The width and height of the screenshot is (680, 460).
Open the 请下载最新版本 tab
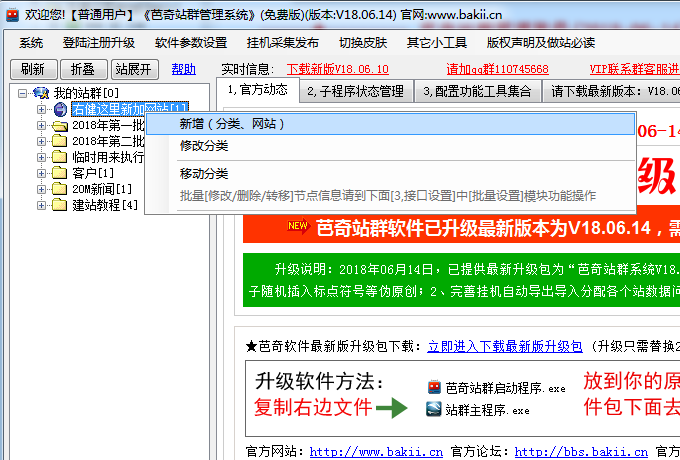point(611,91)
